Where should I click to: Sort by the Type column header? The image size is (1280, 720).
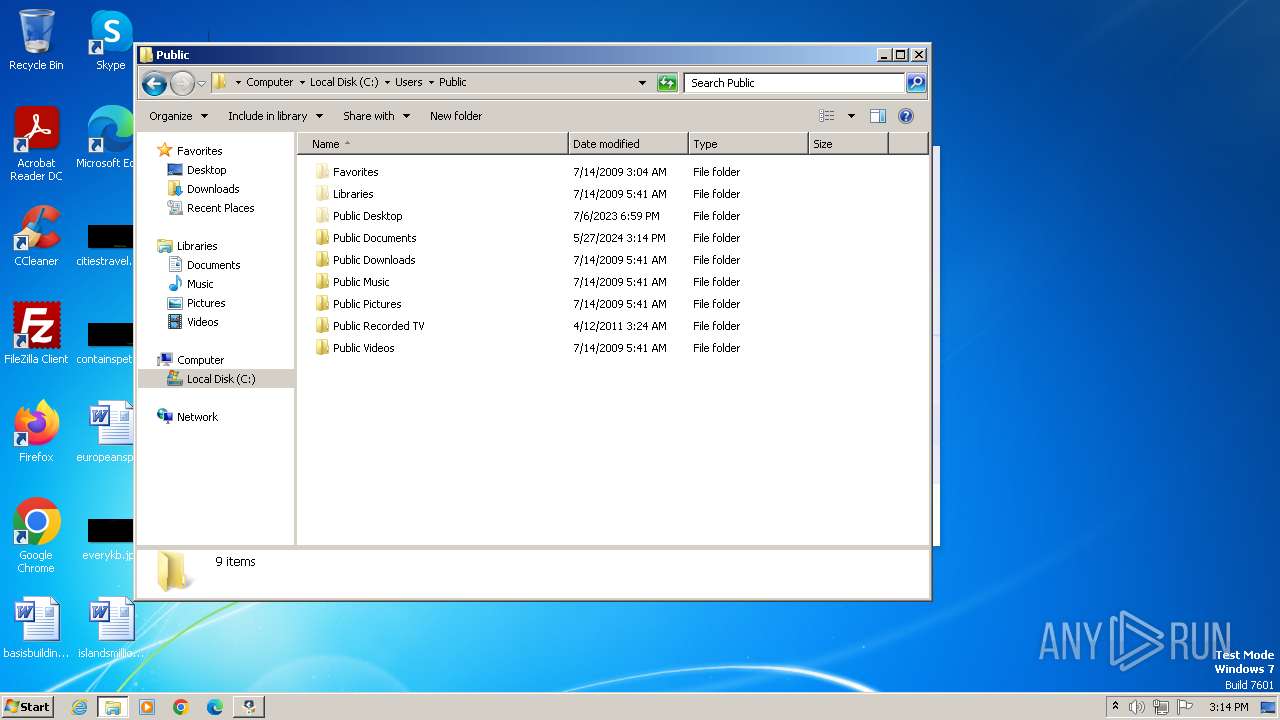[748, 144]
